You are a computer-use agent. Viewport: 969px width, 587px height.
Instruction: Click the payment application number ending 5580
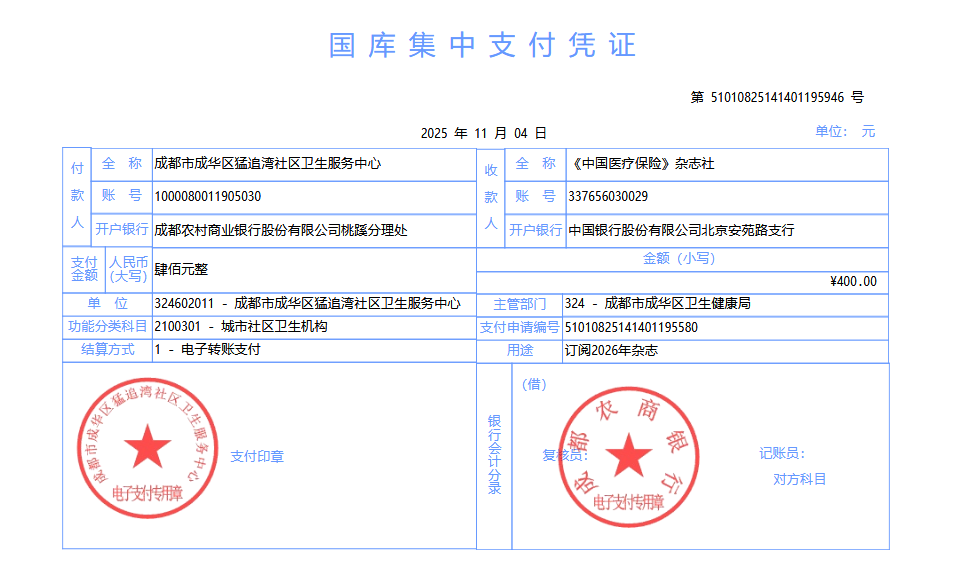click(x=631, y=327)
